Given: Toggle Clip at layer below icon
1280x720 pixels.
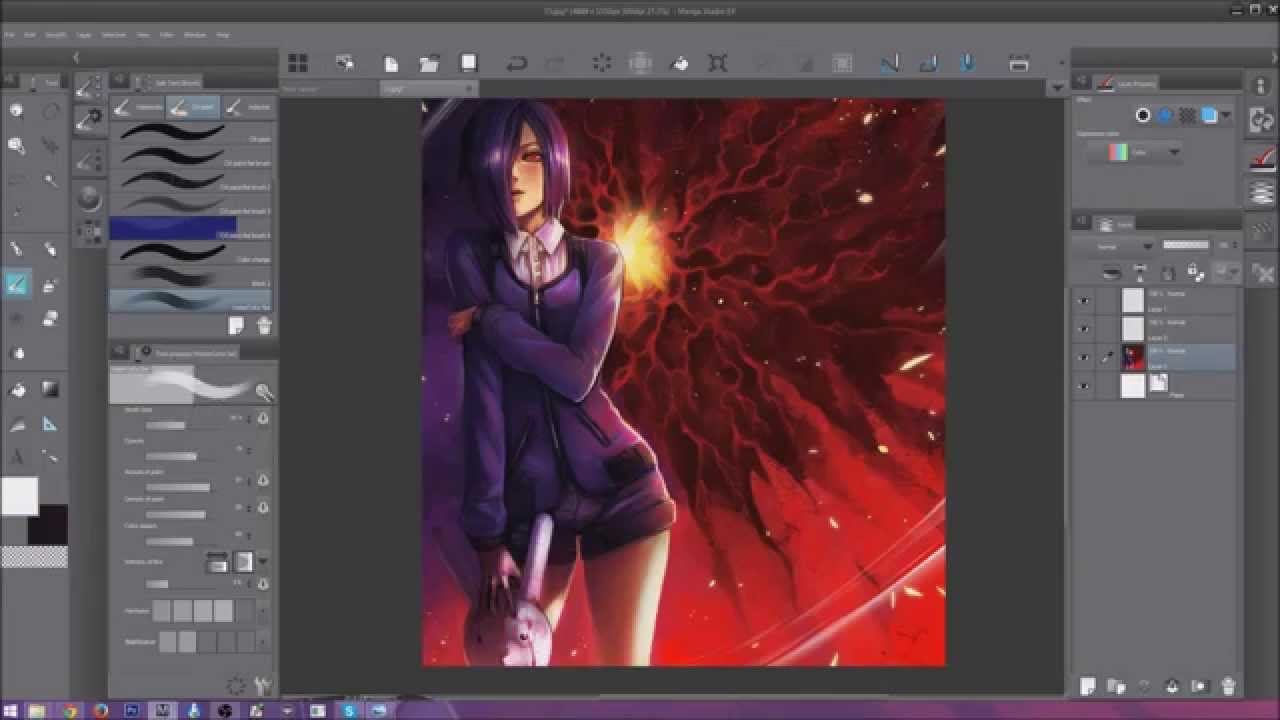Looking at the screenshot, I should pyautogui.click(x=1111, y=271).
